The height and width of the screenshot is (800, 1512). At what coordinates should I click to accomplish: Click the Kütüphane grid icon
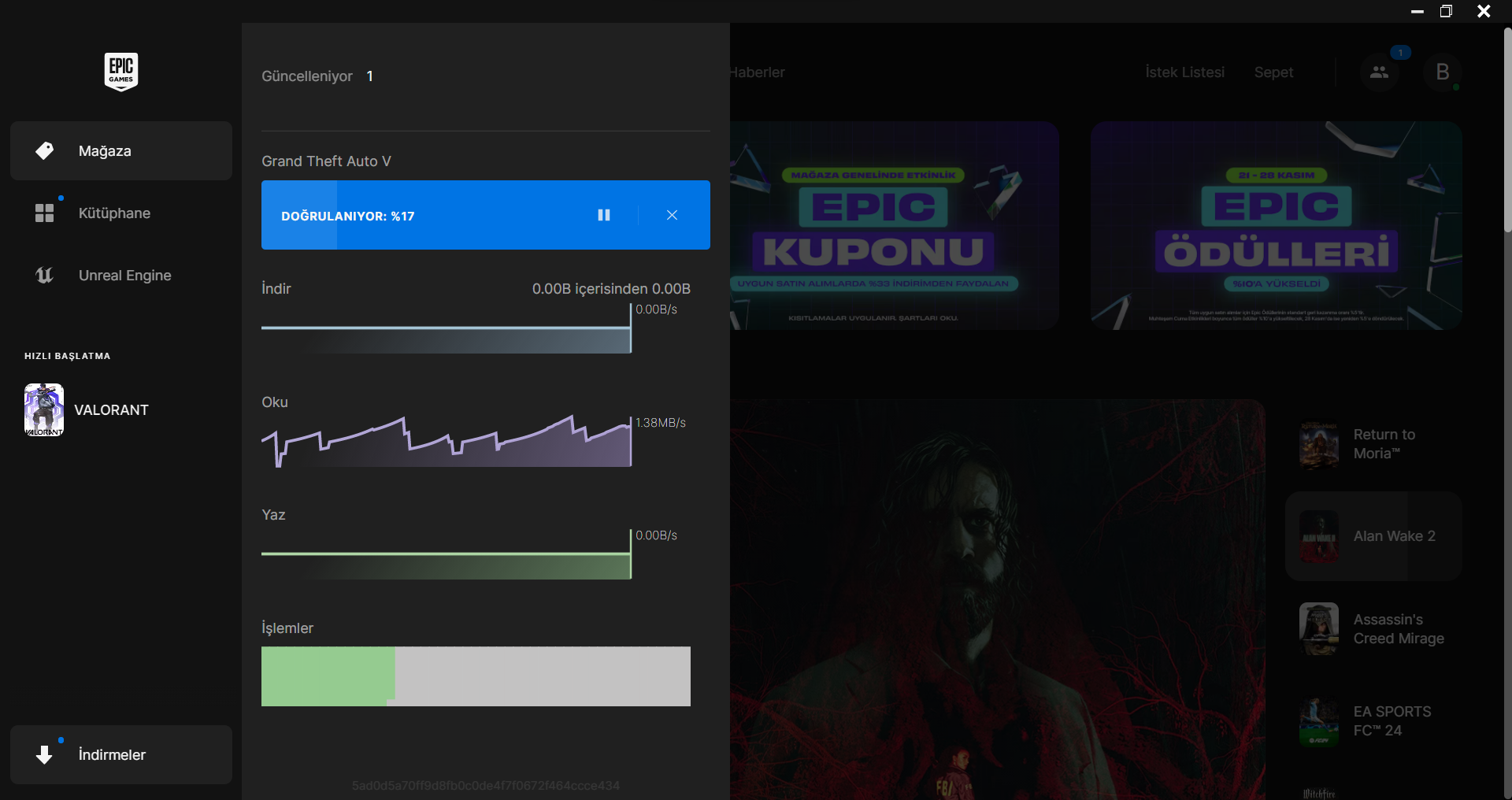(x=45, y=213)
